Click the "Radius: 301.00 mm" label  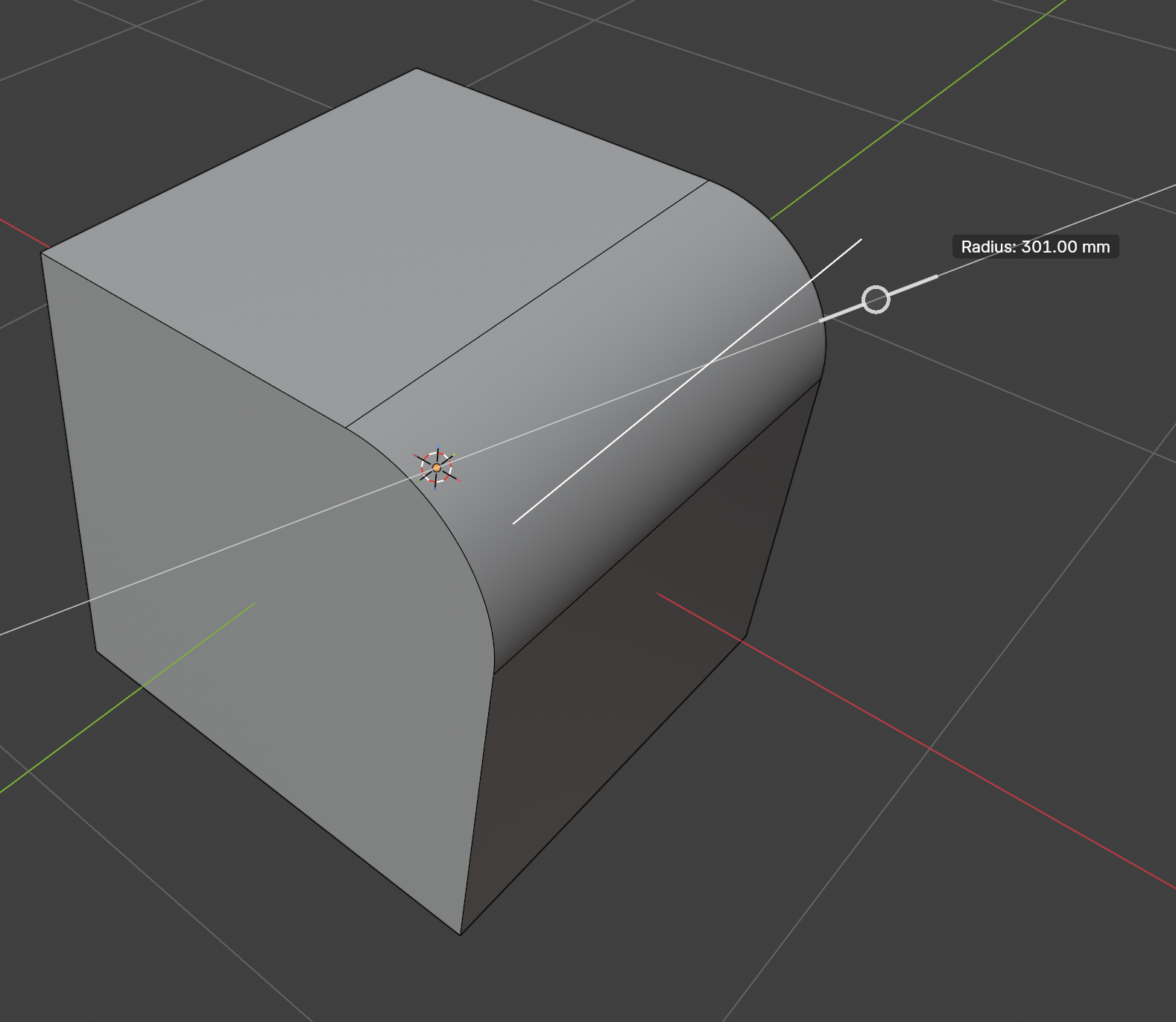point(1035,247)
